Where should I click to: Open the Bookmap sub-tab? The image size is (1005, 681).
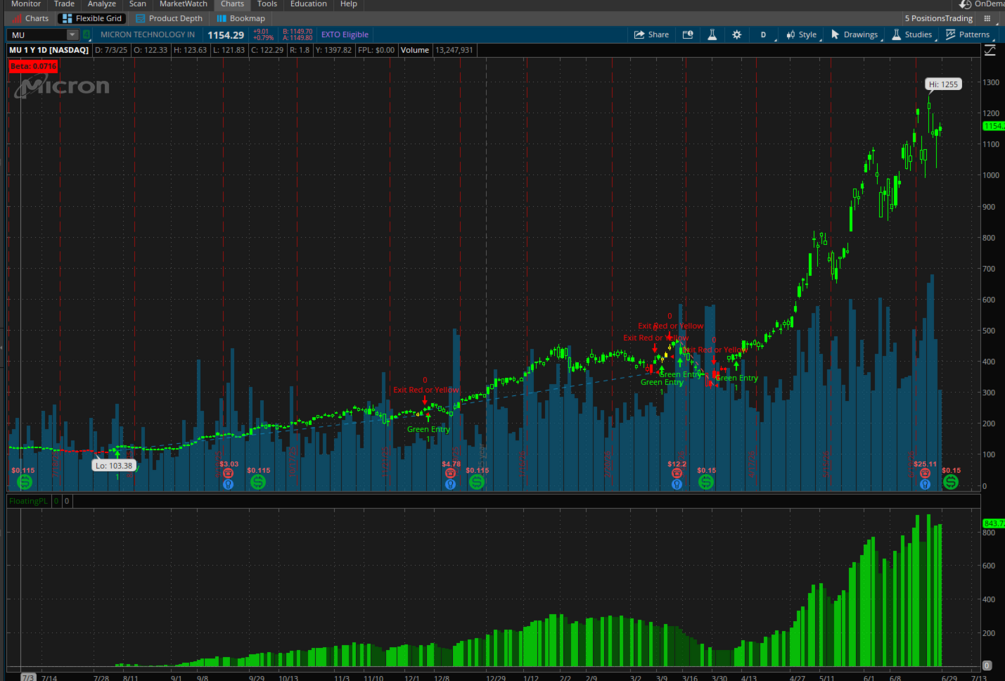tap(241, 19)
